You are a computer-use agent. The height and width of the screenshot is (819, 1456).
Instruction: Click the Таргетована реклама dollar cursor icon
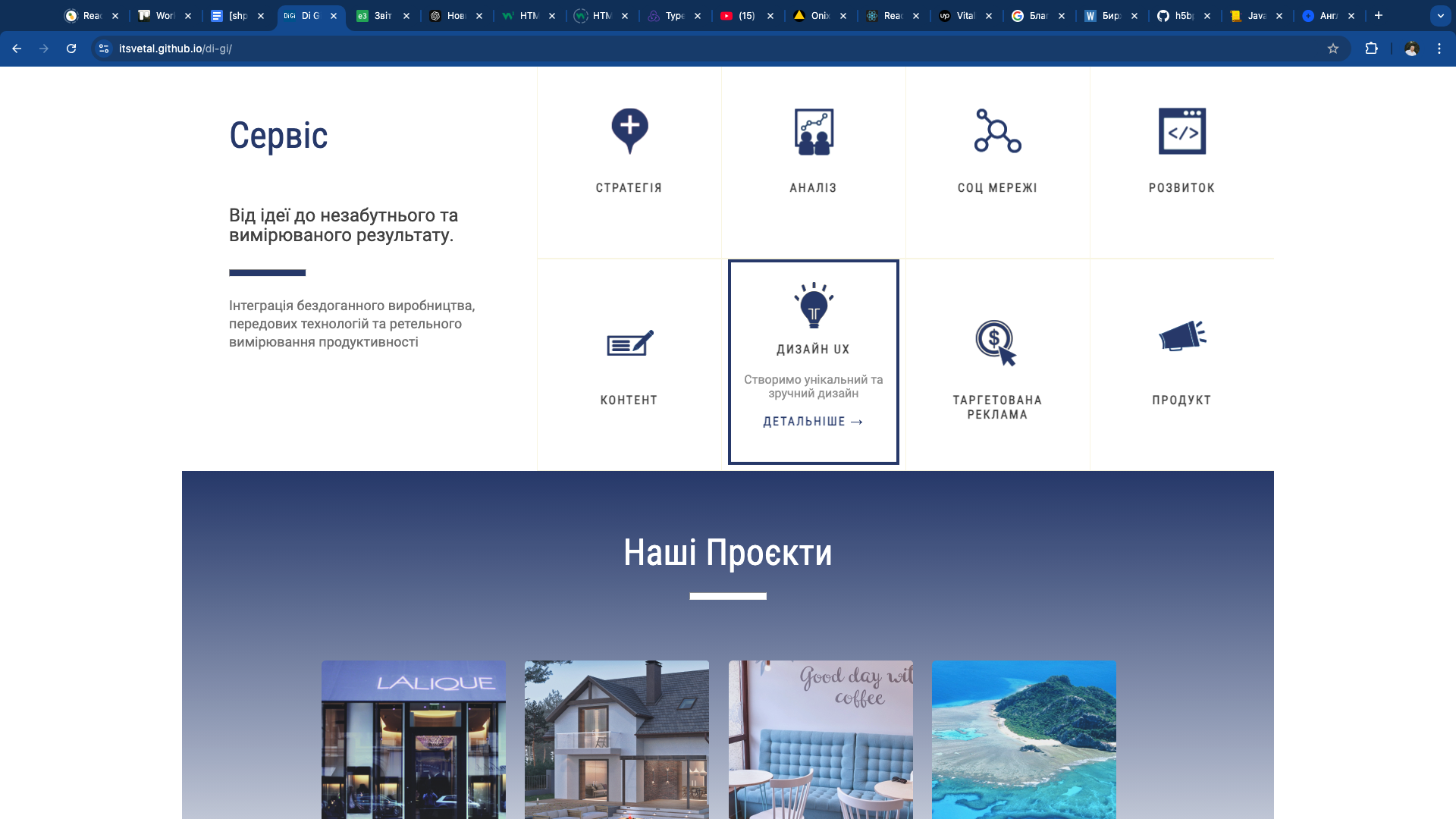click(x=996, y=343)
